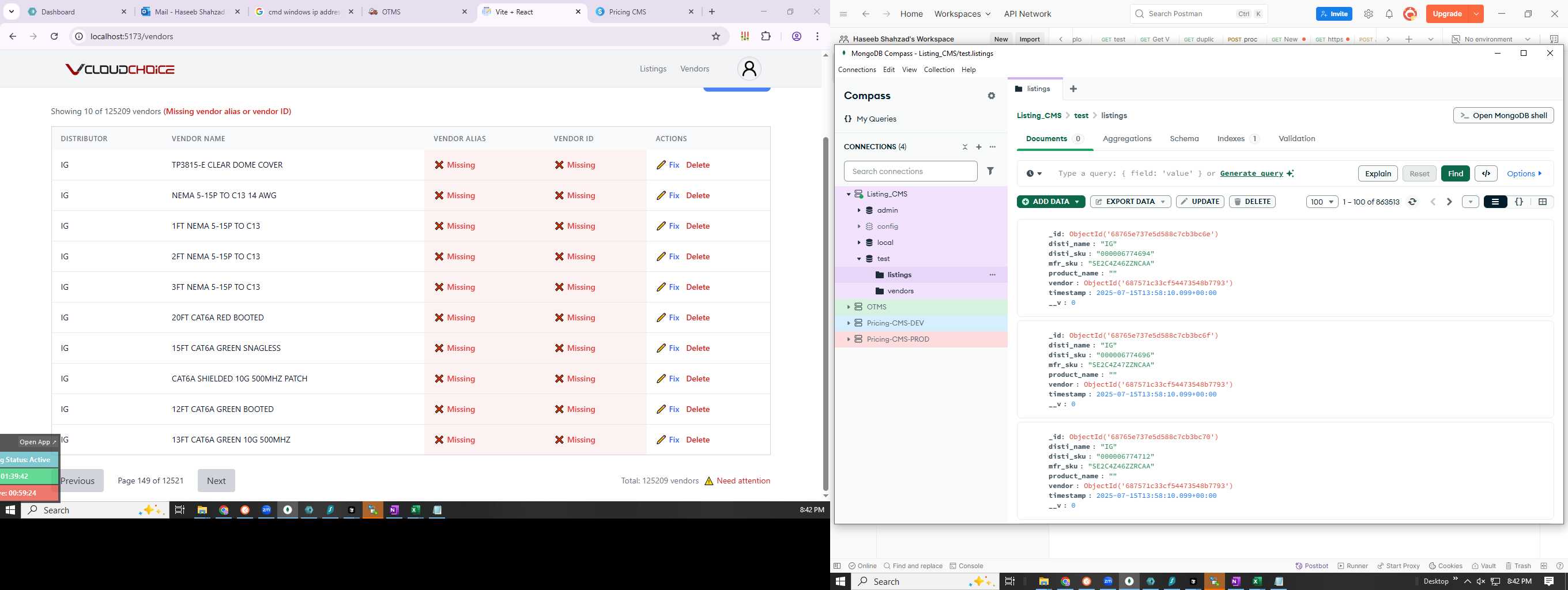
Task: Click the Search connections input field
Action: pos(910,172)
